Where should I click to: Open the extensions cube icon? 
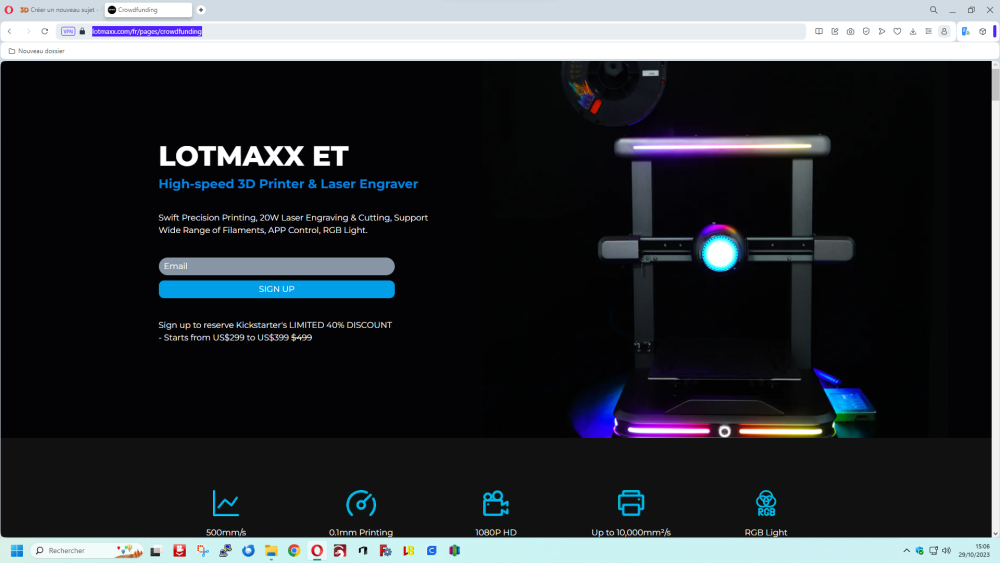(x=983, y=31)
